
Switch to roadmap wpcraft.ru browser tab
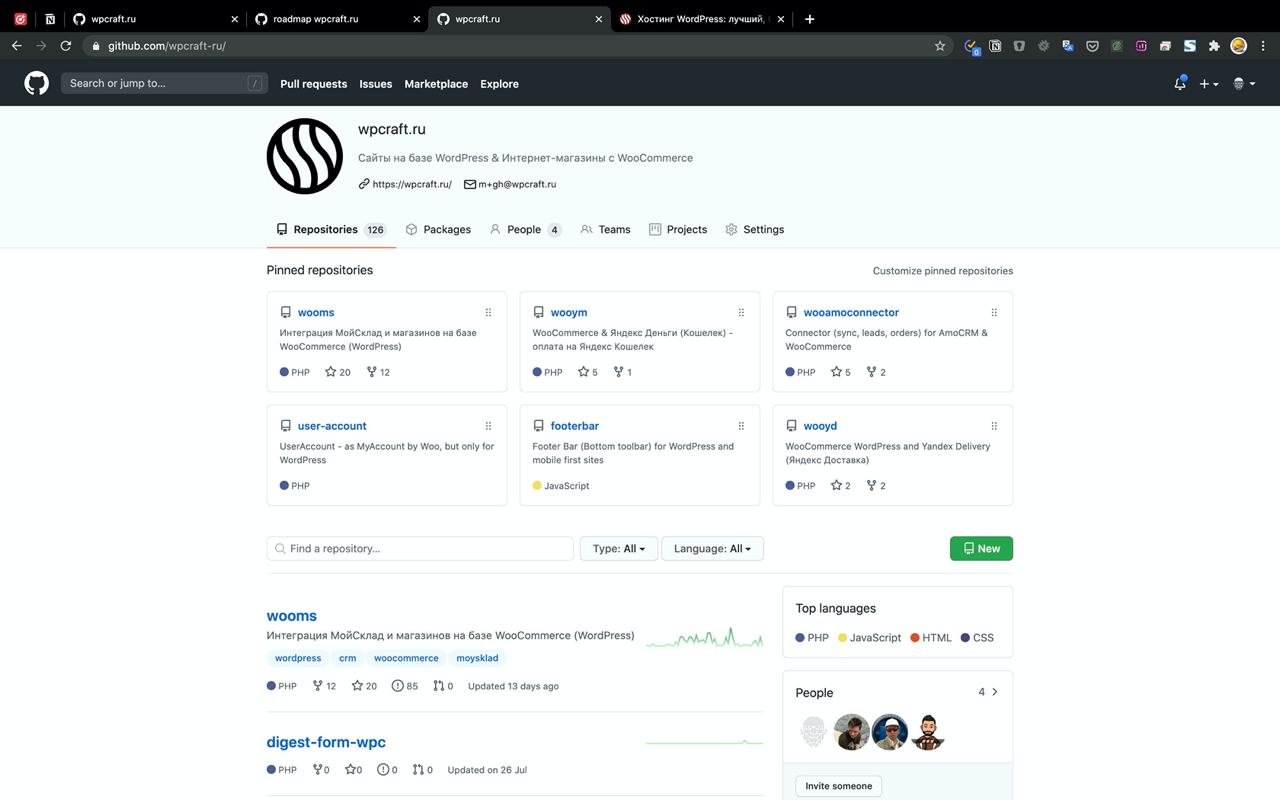(x=336, y=18)
